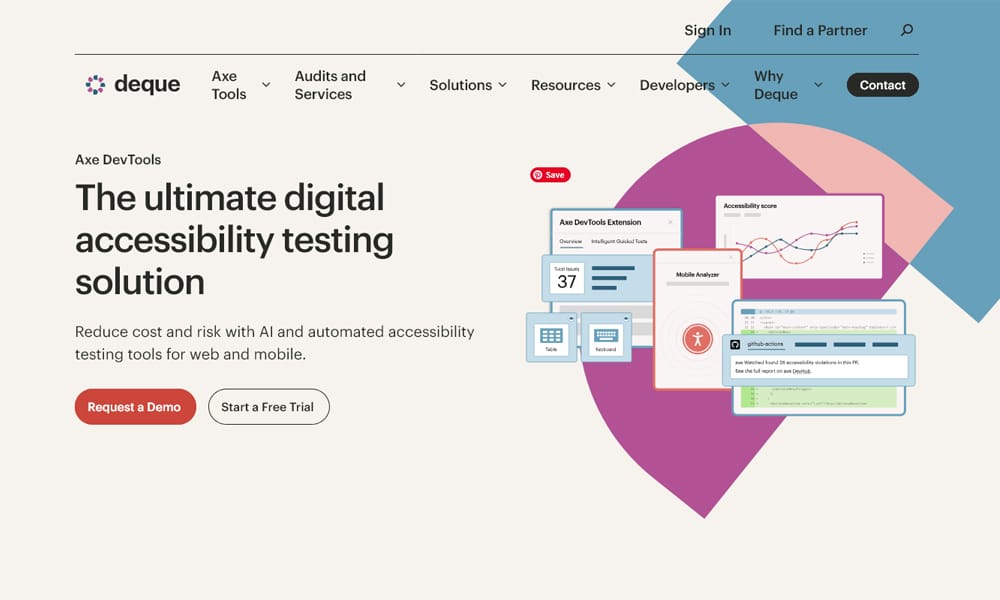Viewport: 1000px width, 600px height.
Task: Follow the Sign In link
Action: 707,30
